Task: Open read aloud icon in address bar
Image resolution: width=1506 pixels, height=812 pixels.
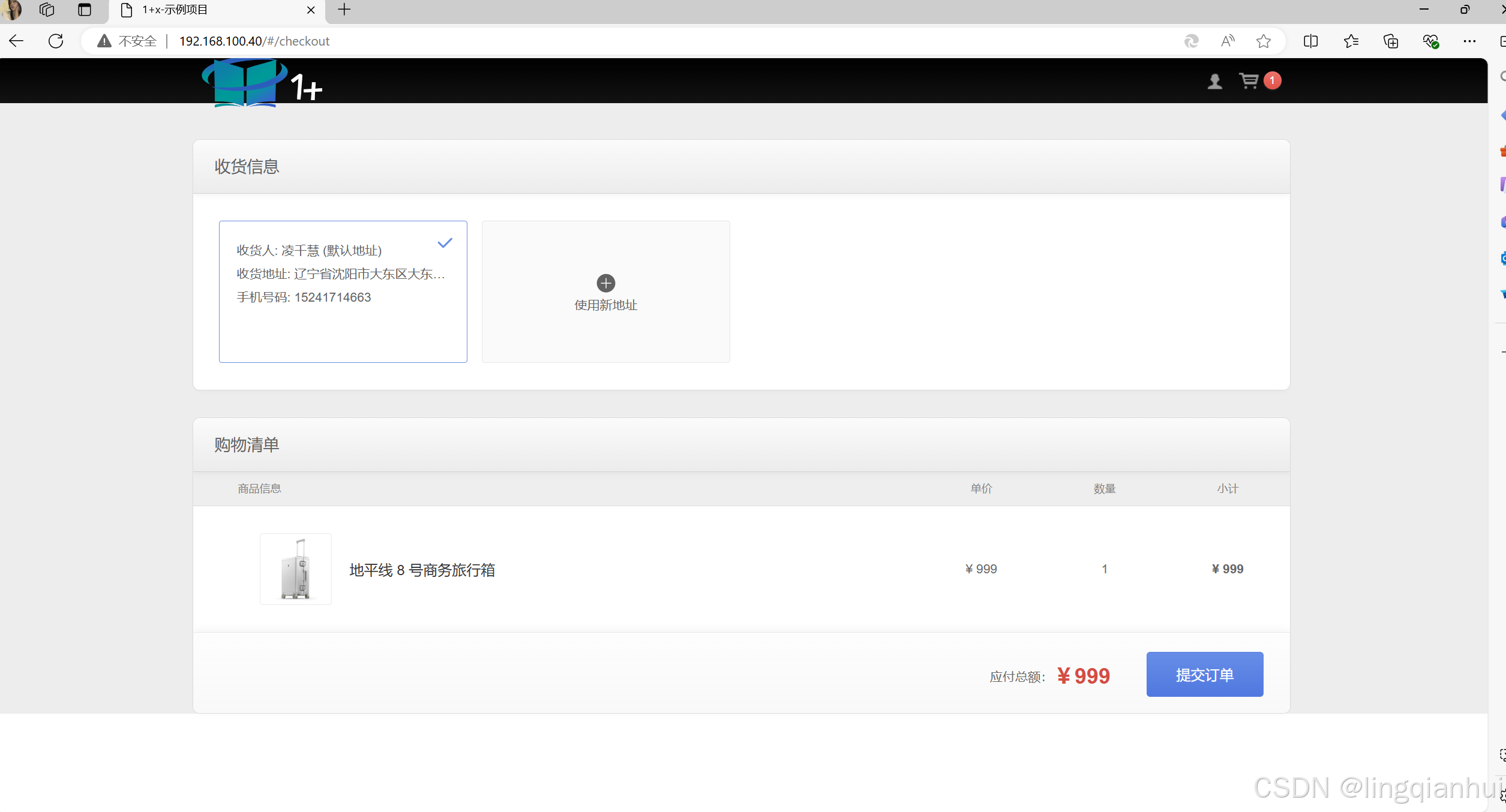Action: [1228, 41]
